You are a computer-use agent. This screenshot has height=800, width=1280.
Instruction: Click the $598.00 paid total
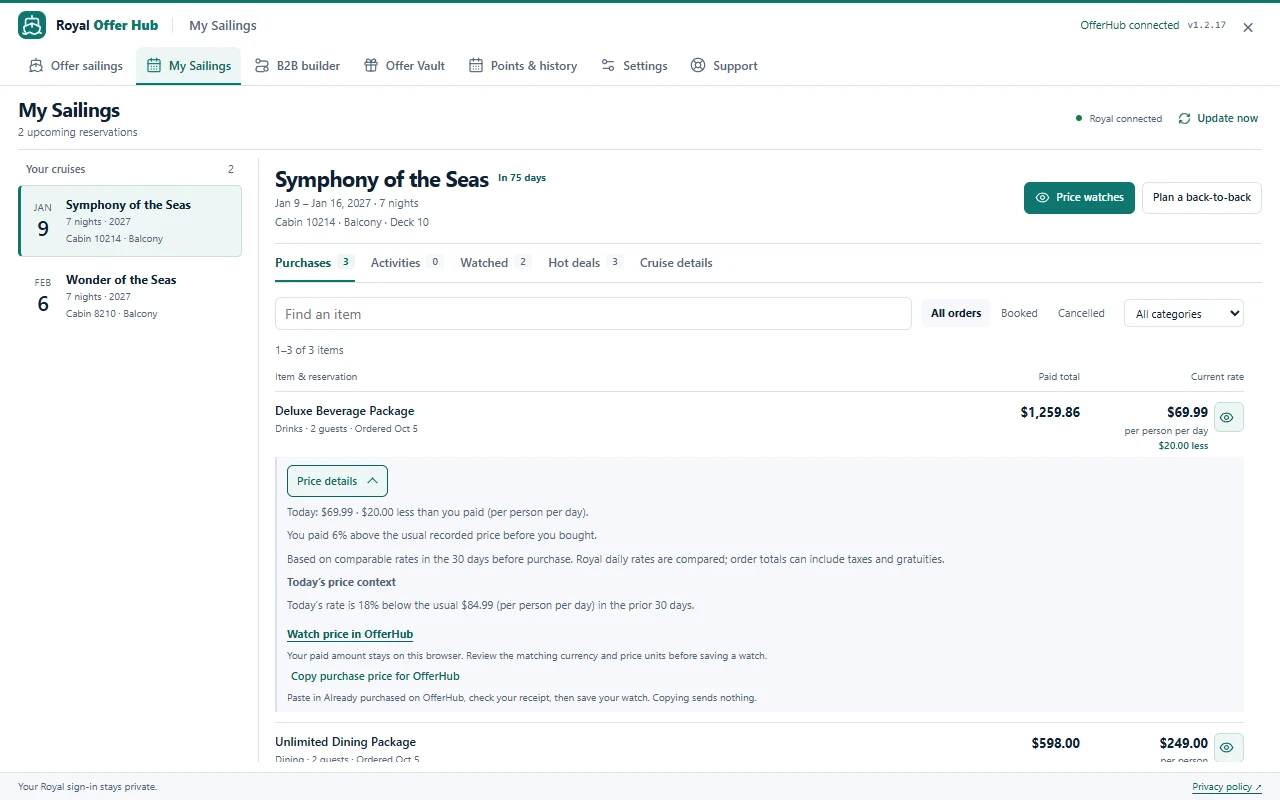(x=1056, y=743)
